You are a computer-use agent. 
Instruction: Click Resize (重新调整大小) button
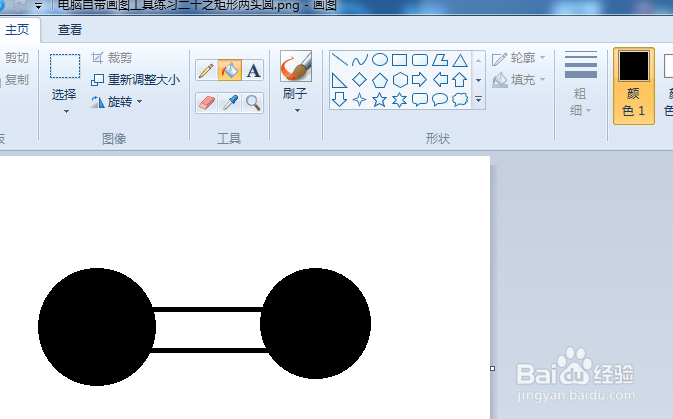coord(136,80)
